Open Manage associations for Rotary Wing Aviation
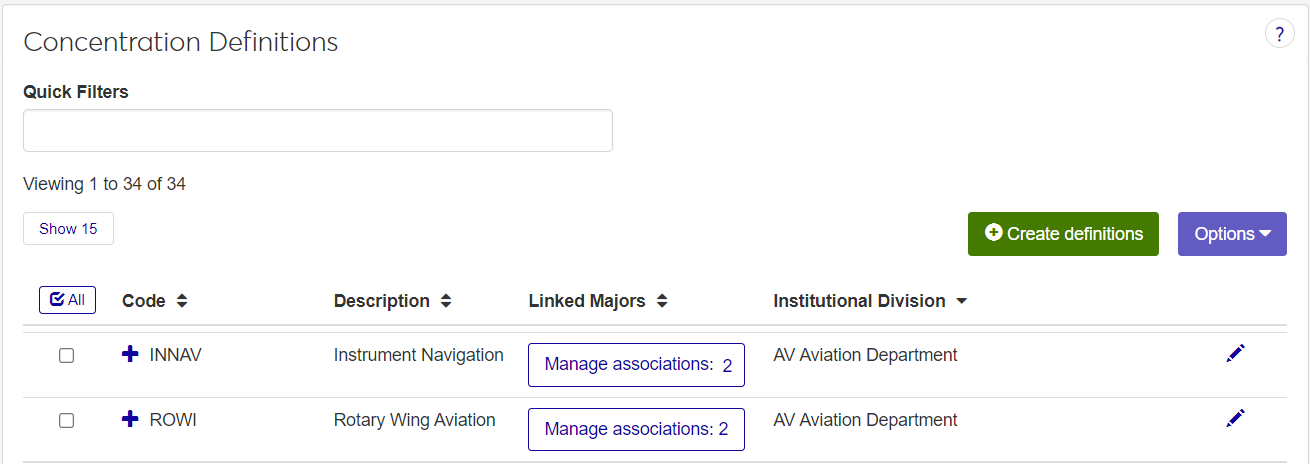Screen dimensions: 1310x464 (636, 430)
